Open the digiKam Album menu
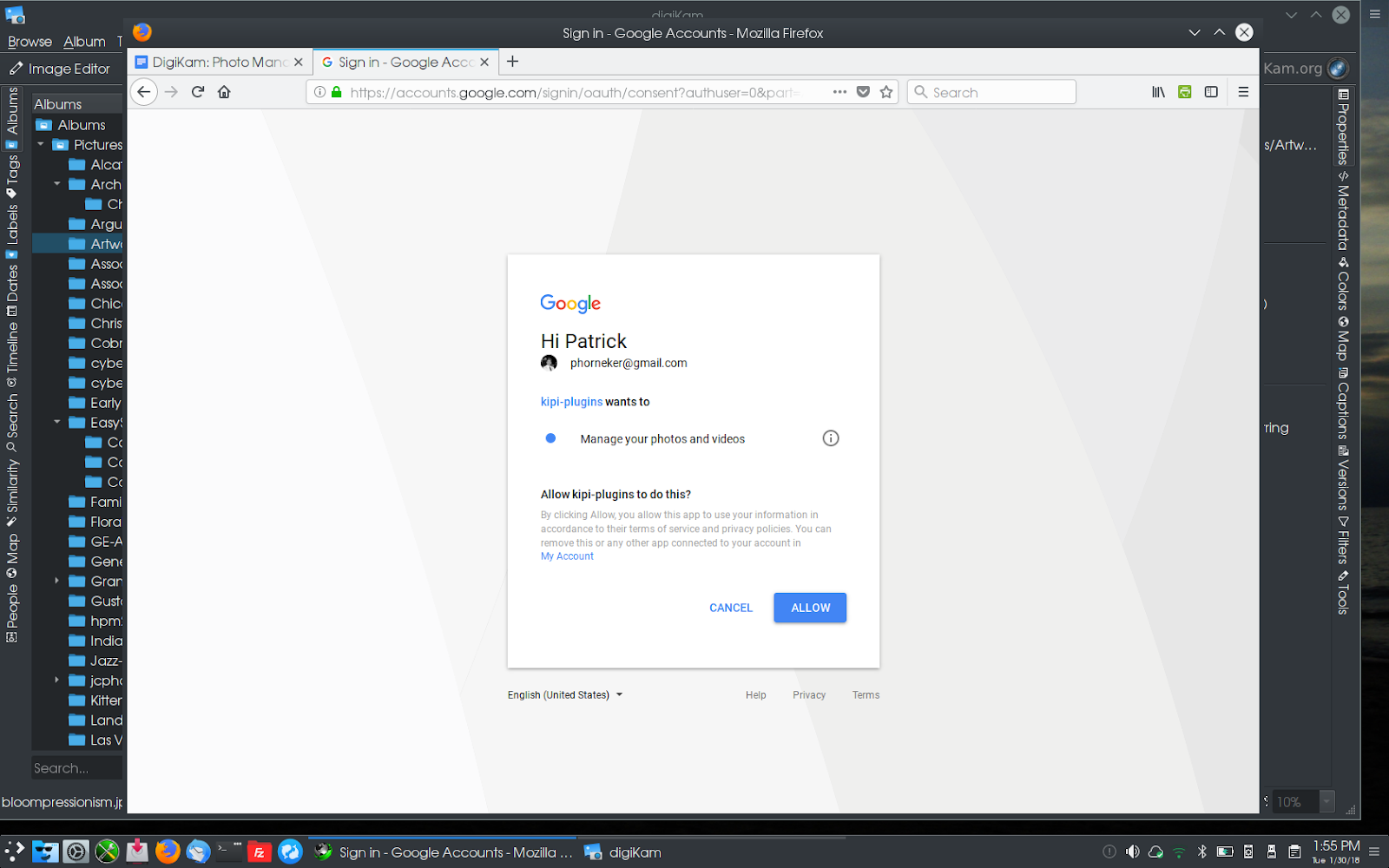This screenshot has height=868, width=1389. pos(84,42)
